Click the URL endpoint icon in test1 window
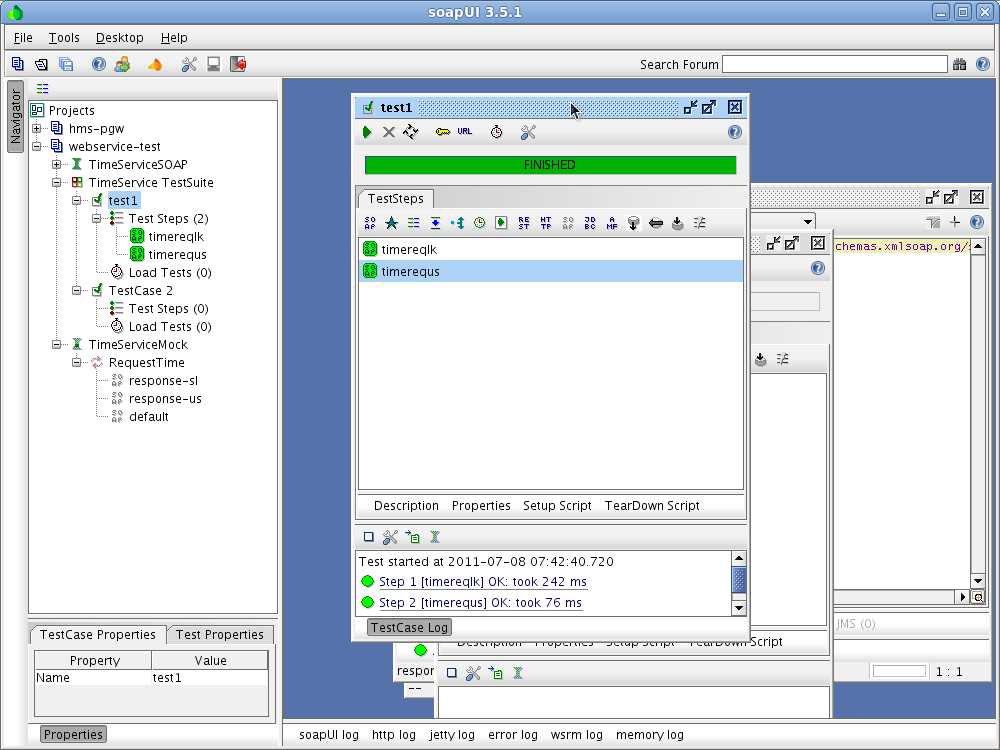The image size is (1000, 750). (464, 131)
